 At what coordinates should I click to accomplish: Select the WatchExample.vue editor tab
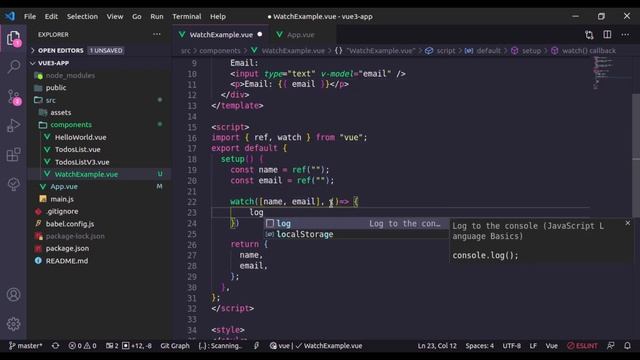(221, 35)
